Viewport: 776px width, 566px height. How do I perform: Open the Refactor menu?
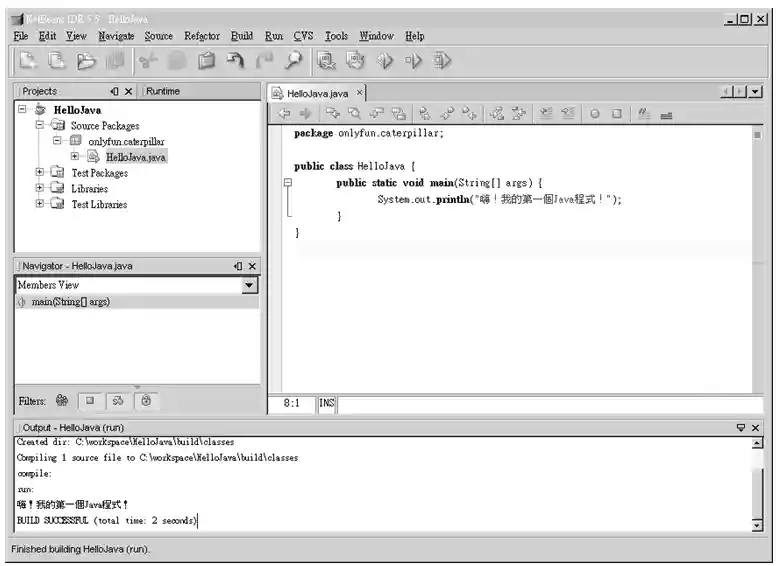click(x=202, y=36)
